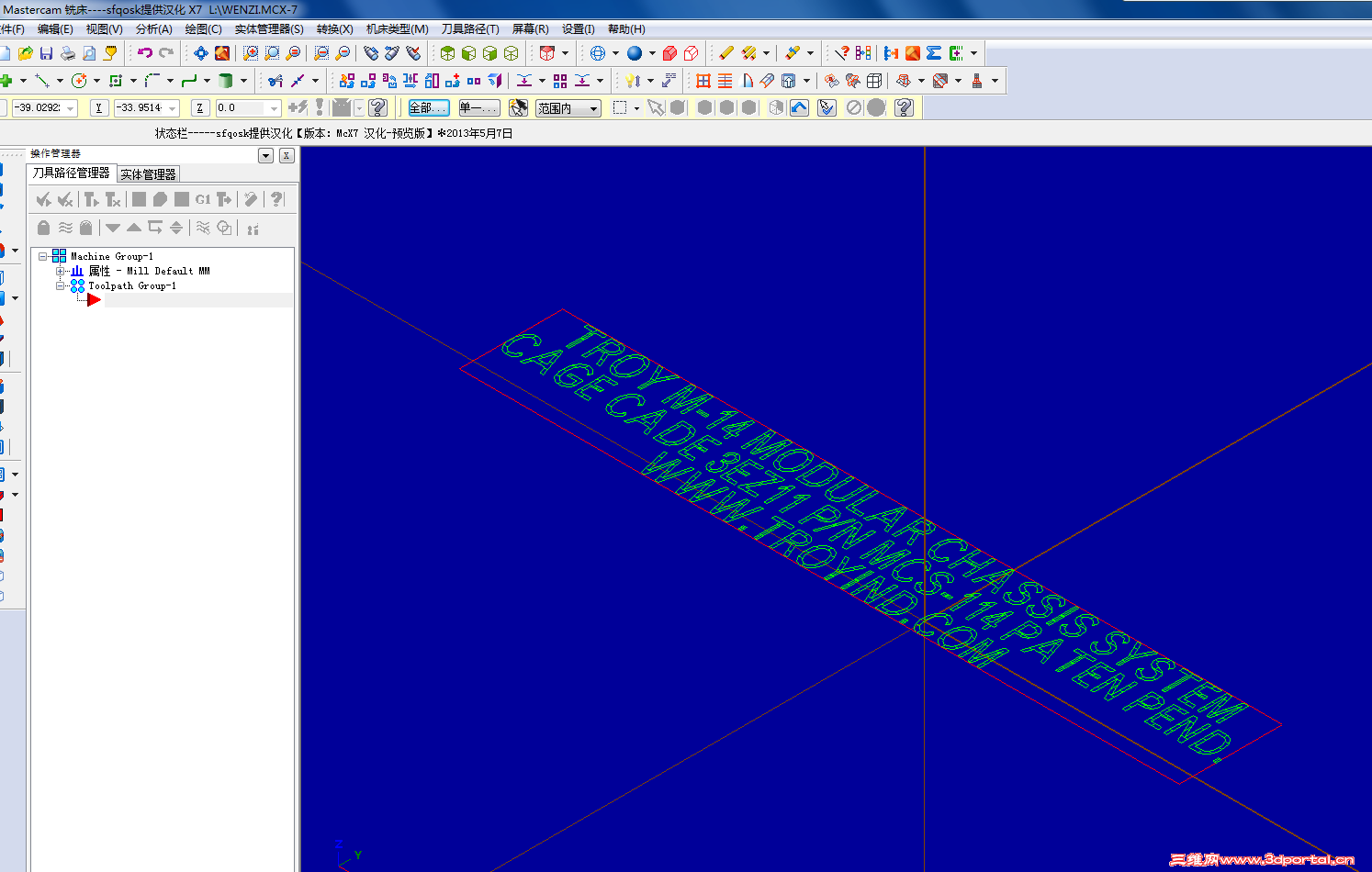Click the padlock lock-operations icon in operations manager
The height and width of the screenshot is (872, 1372).
(44, 228)
